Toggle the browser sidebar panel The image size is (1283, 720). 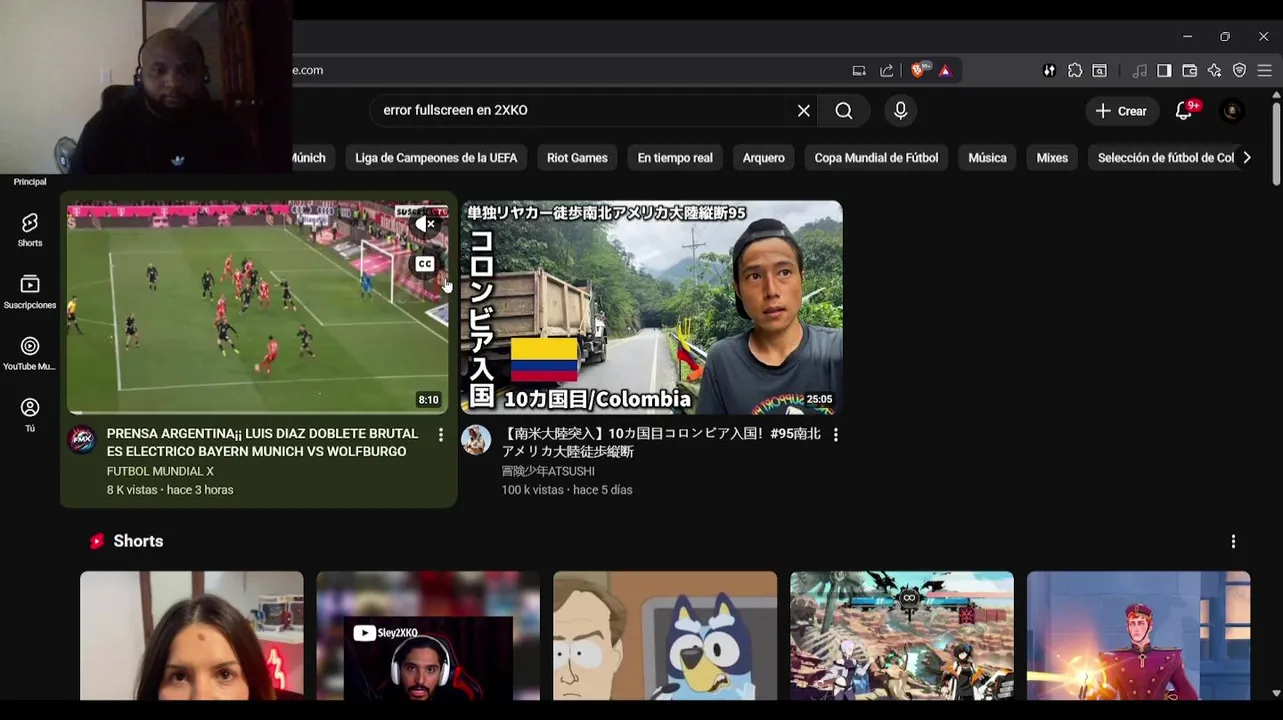tap(1164, 70)
